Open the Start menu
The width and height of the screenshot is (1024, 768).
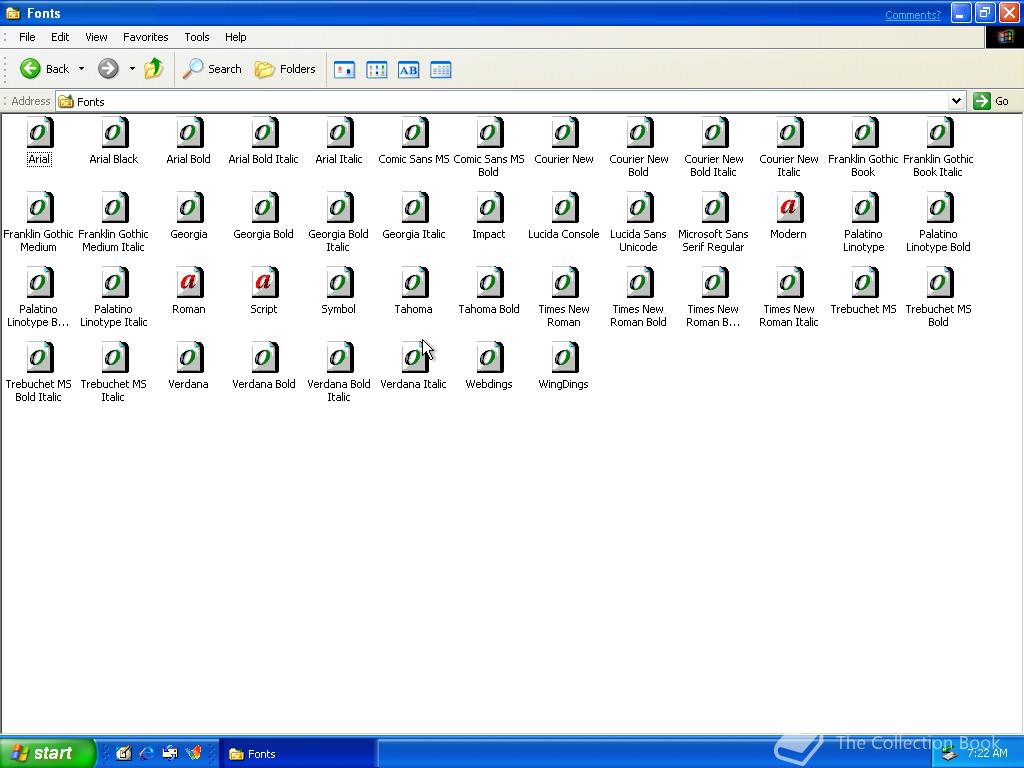click(47, 753)
